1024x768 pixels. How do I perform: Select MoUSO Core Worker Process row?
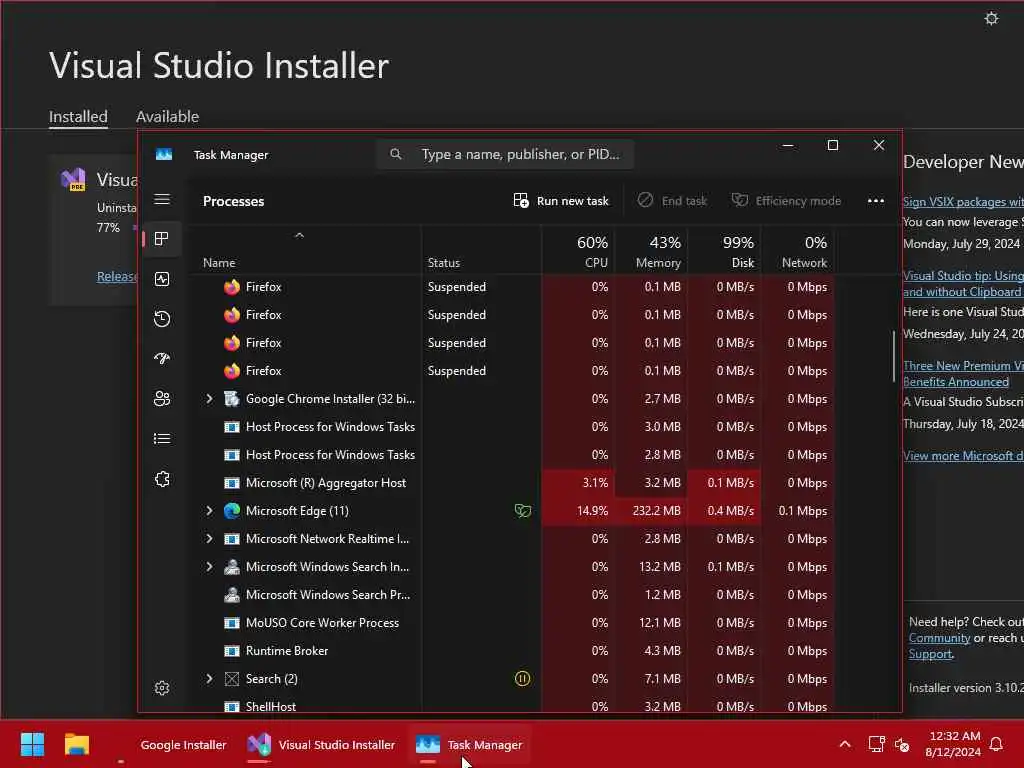pos(510,622)
